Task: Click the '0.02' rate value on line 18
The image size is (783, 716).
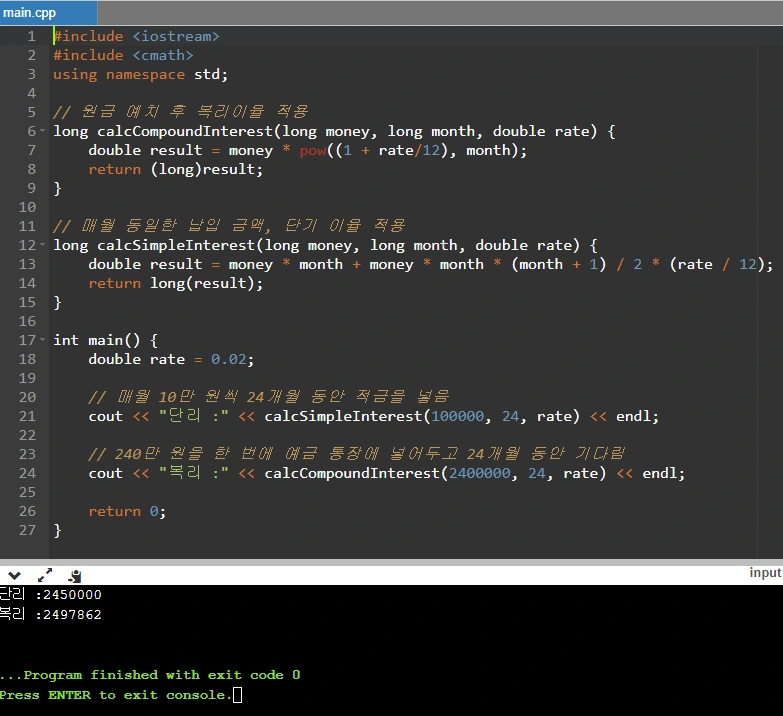Action: 228,359
